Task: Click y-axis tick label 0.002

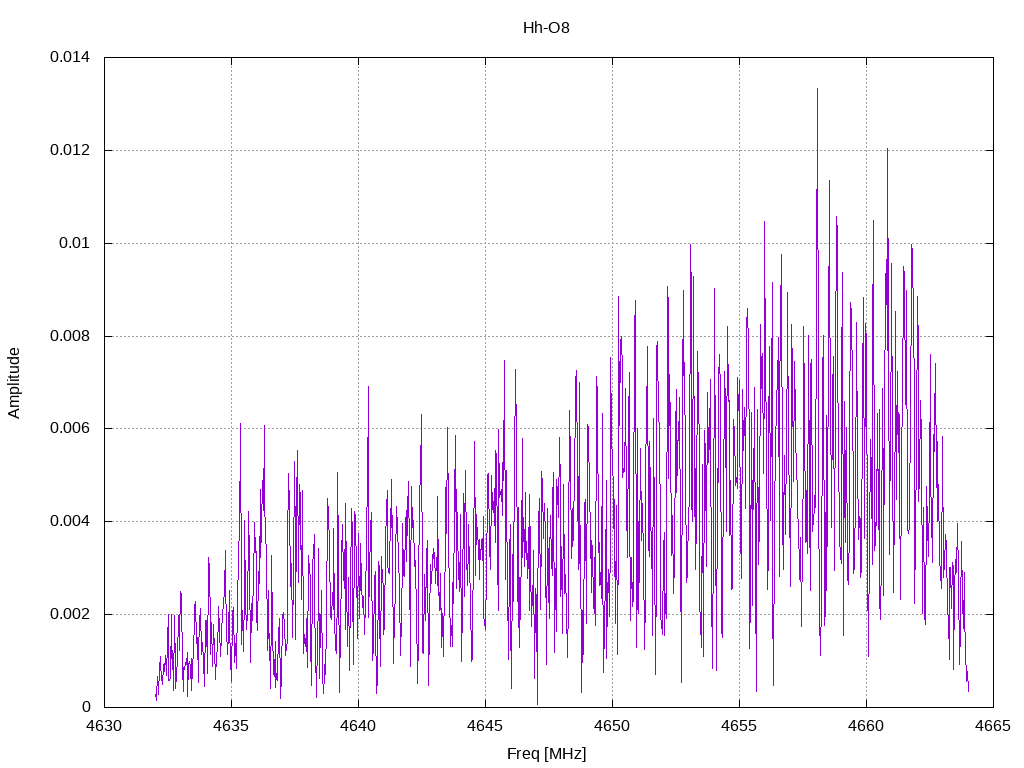Action: (70, 614)
